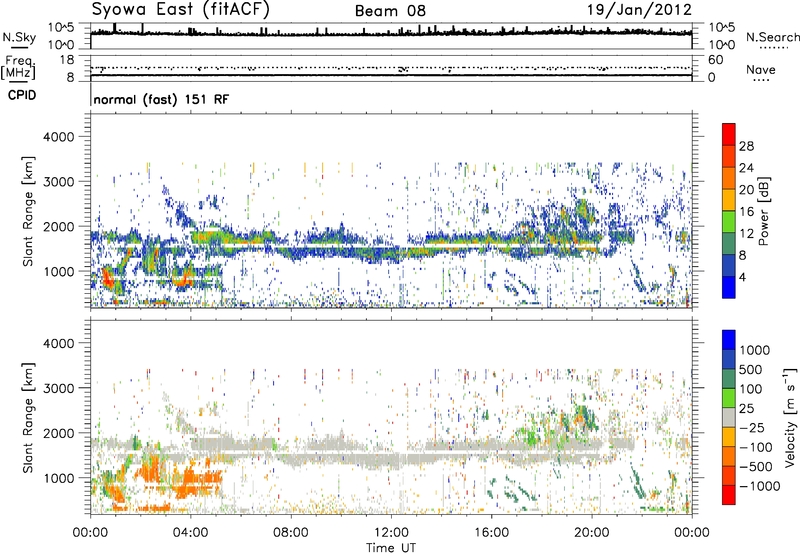Click the 'Nave' legend label
This screenshot has height=554, width=800.
(761, 70)
